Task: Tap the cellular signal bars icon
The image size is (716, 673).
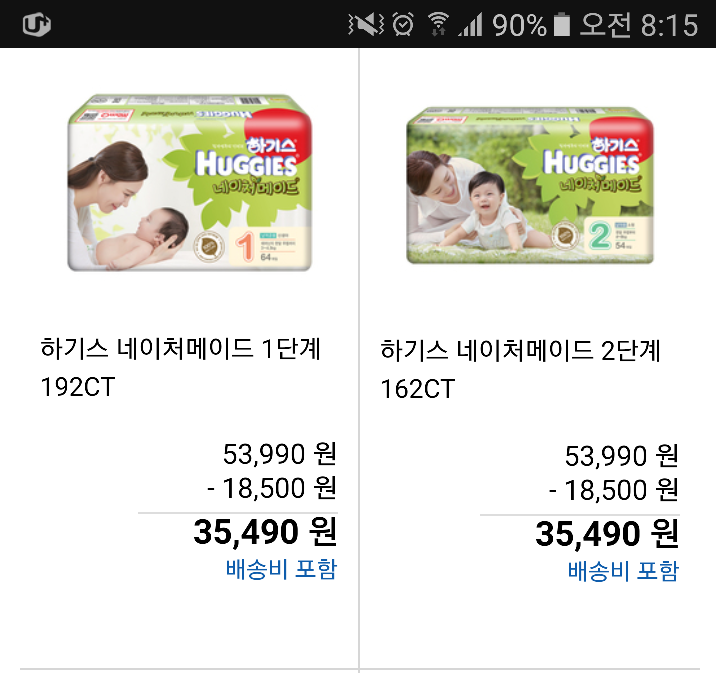Action: [470, 24]
